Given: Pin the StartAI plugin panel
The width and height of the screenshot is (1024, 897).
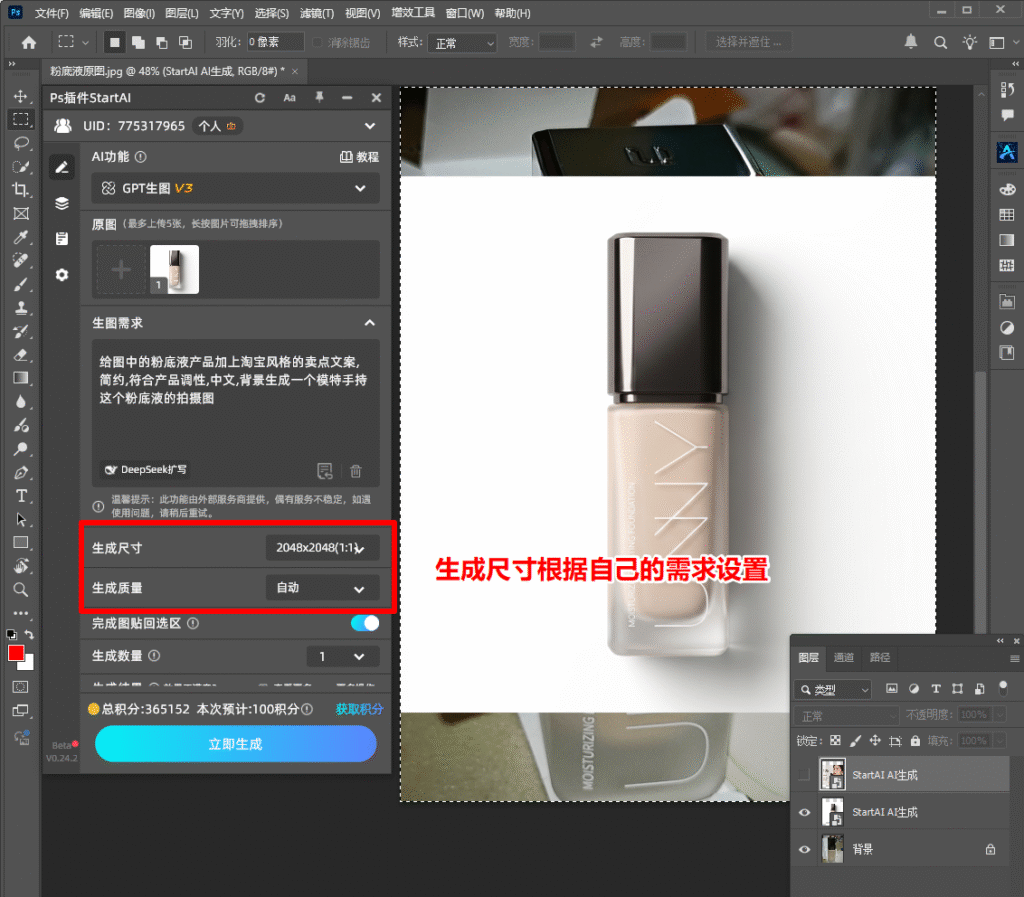Looking at the screenshot, I should (319, 97).
